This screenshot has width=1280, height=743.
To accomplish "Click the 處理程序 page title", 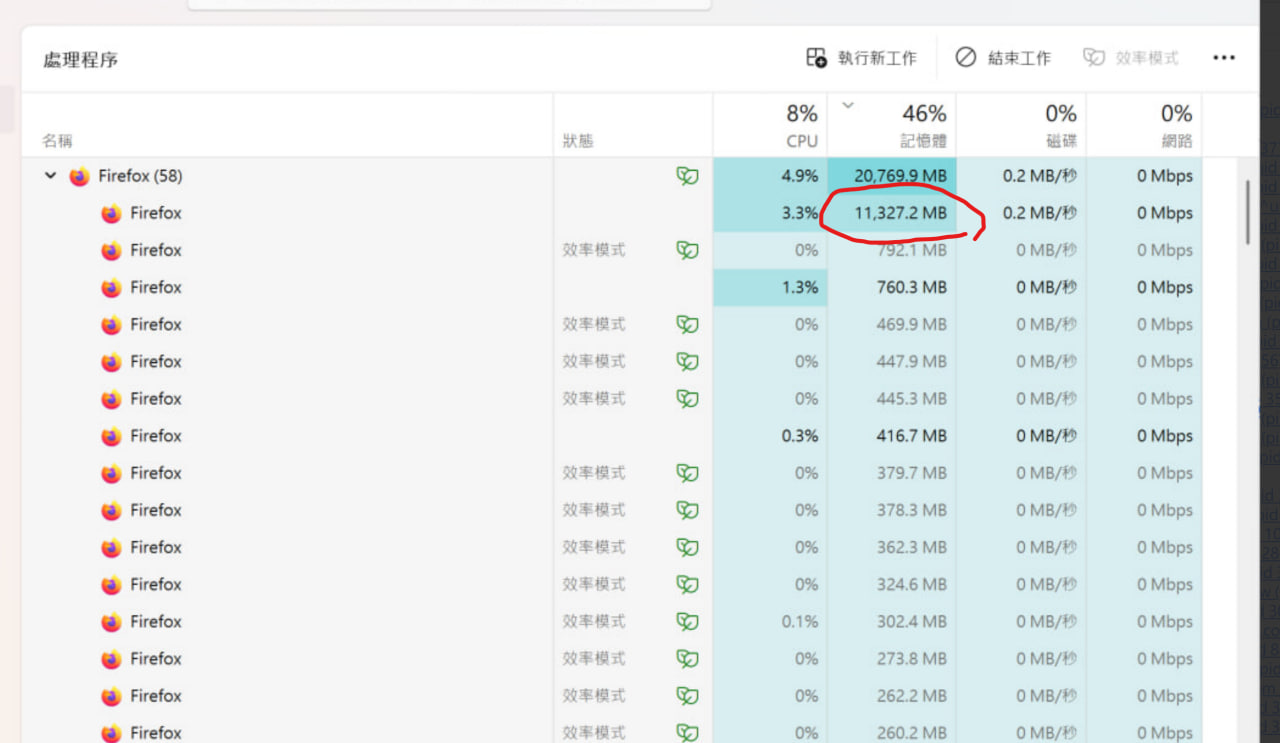I will pyautogui.click(x=80, y=60).
